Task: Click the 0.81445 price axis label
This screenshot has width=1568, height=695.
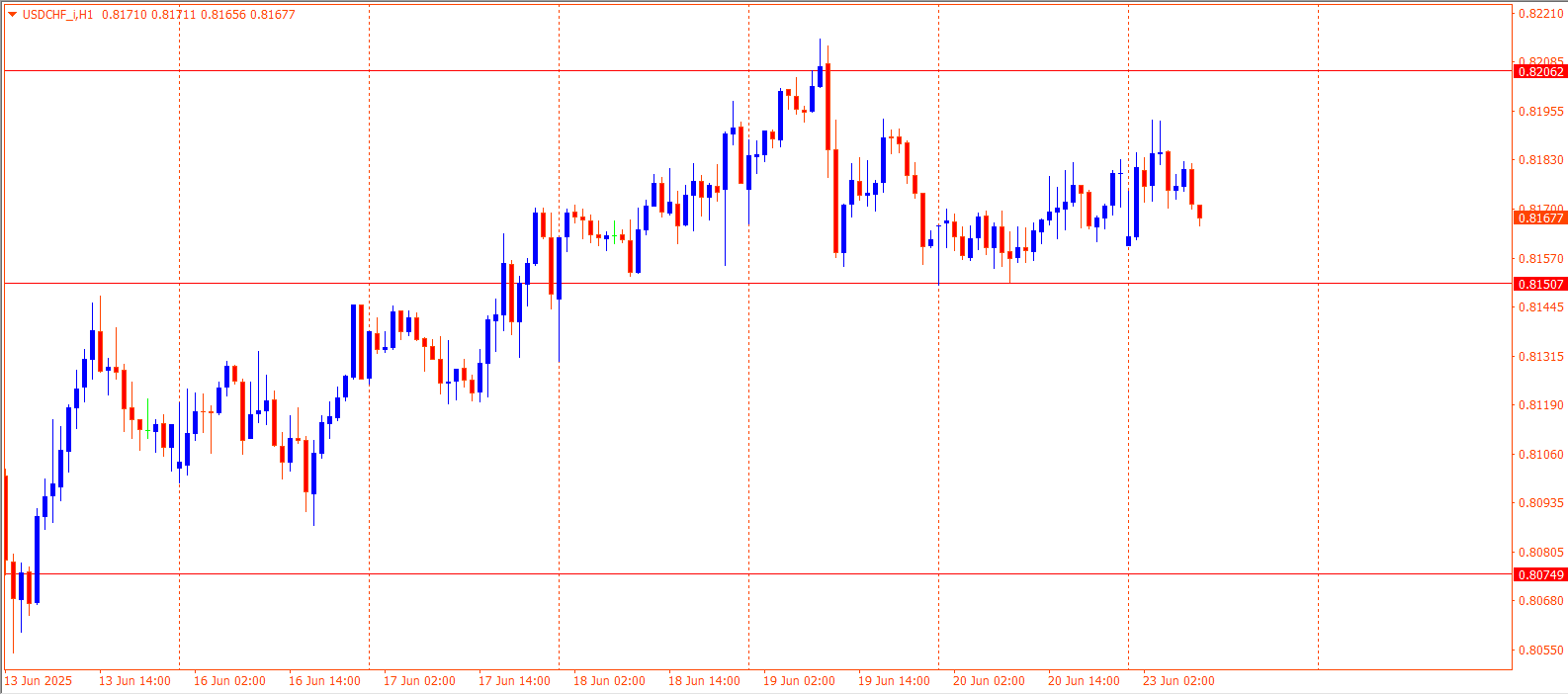Action: [1541, 307]
